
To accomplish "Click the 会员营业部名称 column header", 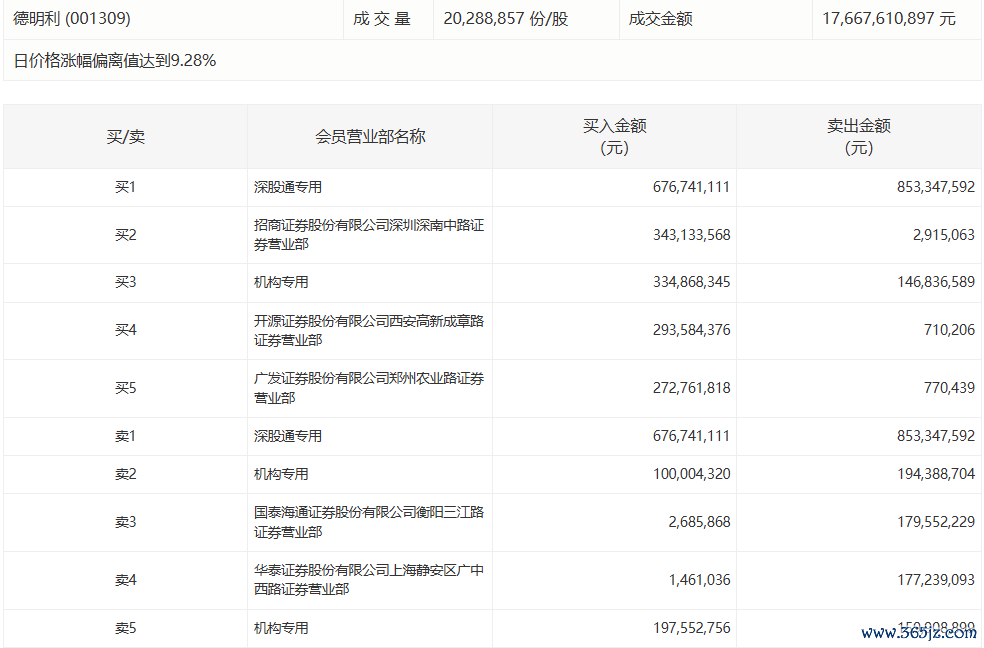I will point(370,137).
